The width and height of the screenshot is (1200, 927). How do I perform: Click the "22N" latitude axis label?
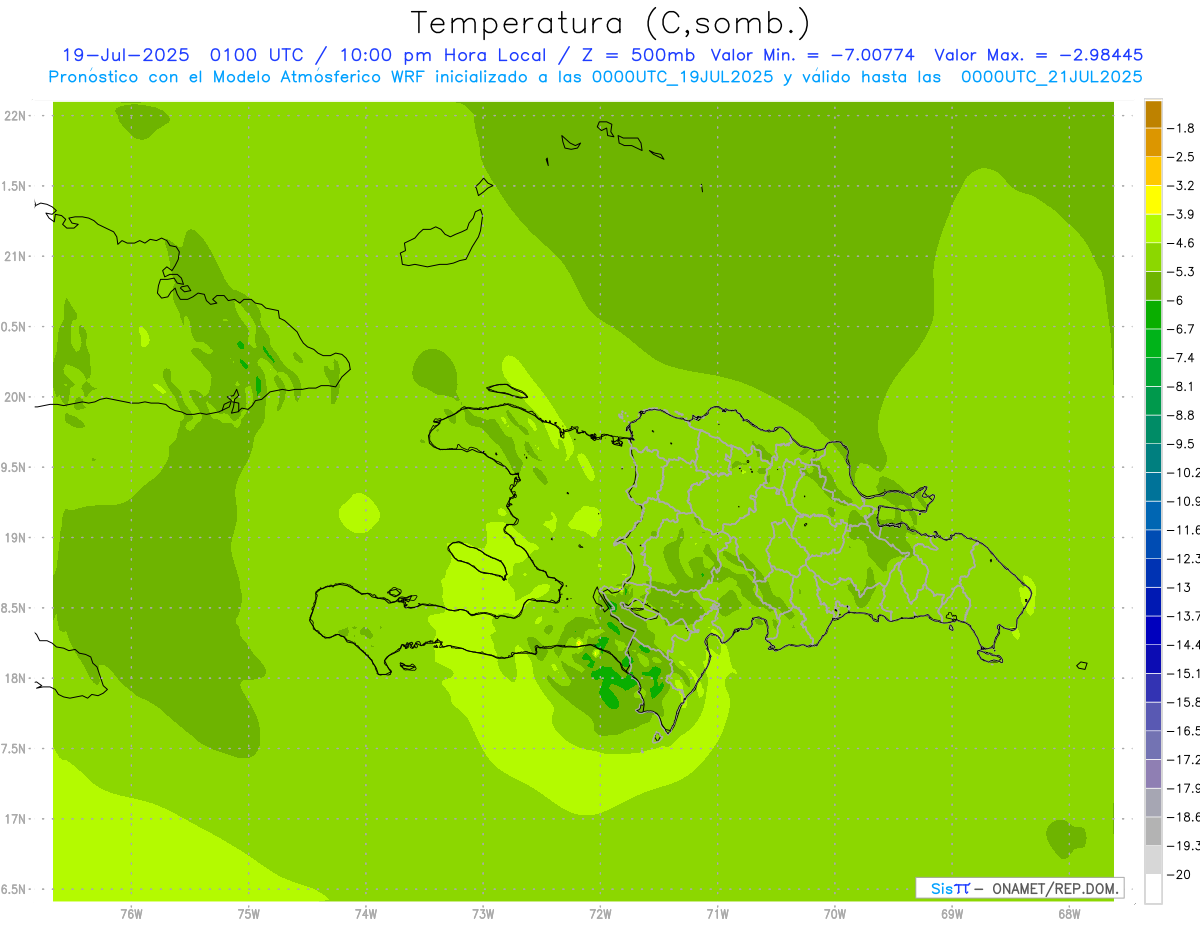16,116
